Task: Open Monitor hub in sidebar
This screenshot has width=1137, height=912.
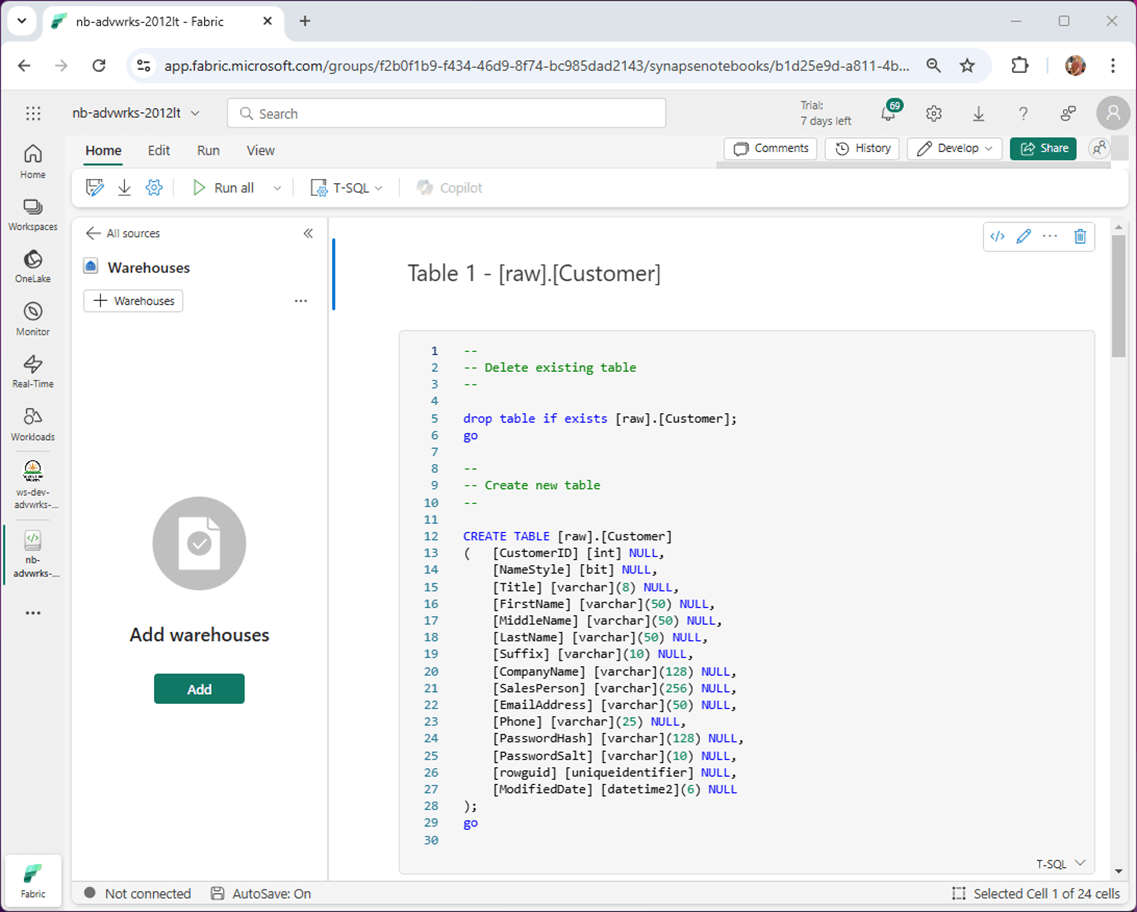Action: [x=33, y=313]
